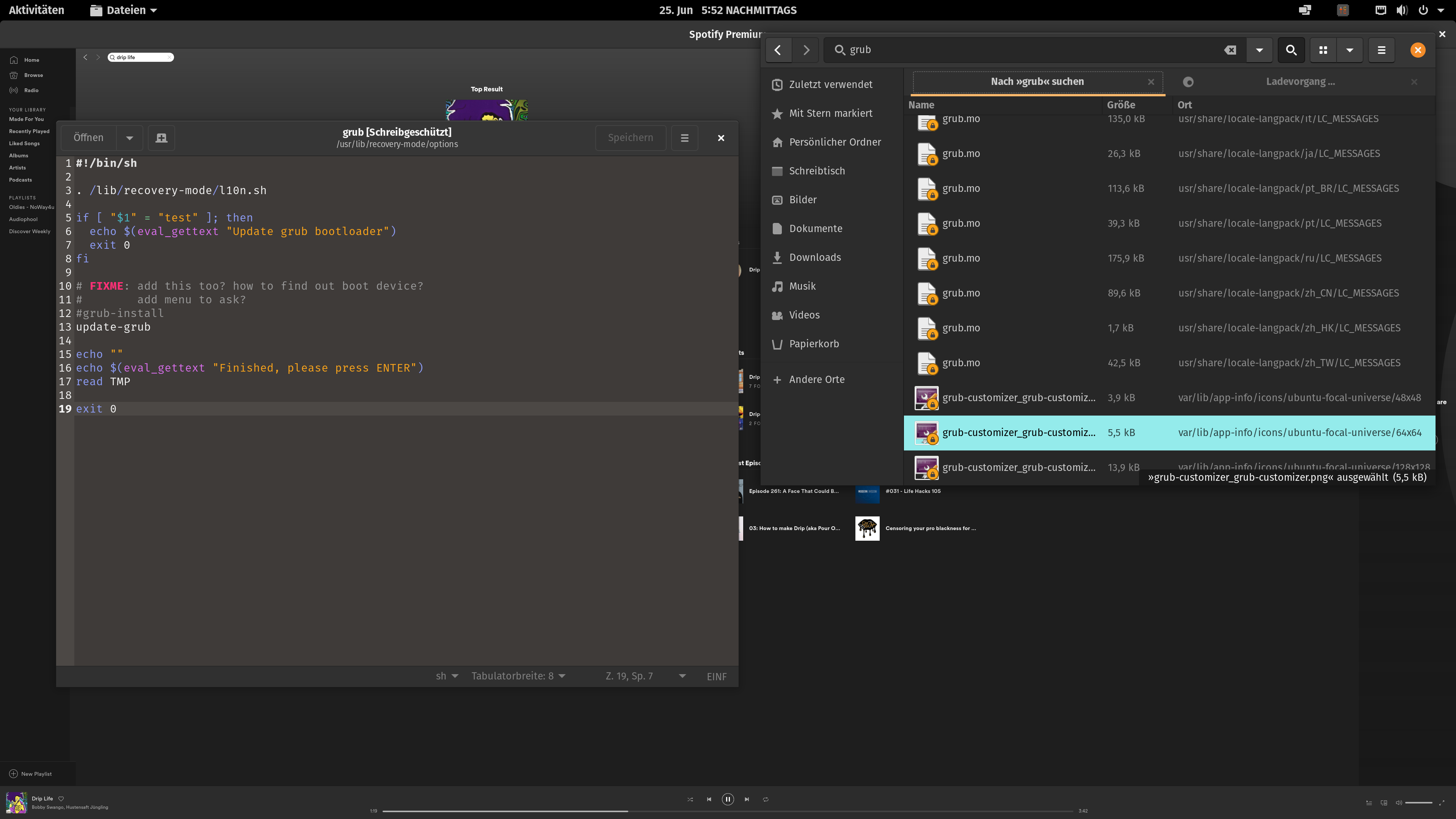Open the gedit hamburger menu
This screenshot has height=819, width=1456.
click(x=684, y=138)
